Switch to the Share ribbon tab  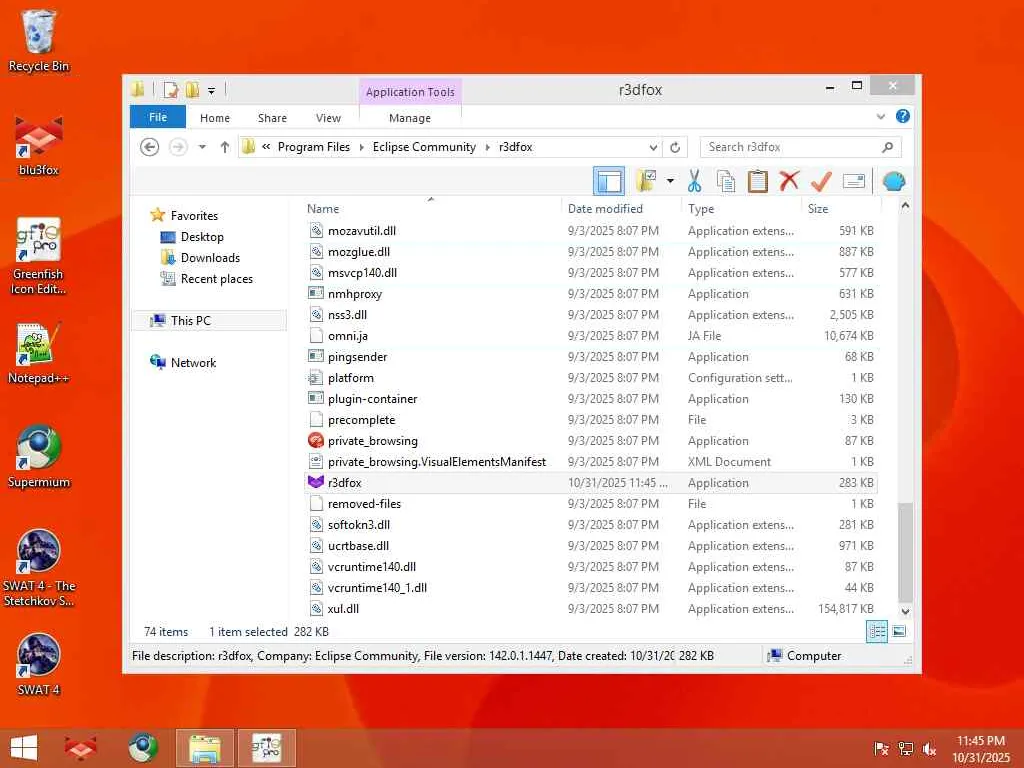[272, 118]
